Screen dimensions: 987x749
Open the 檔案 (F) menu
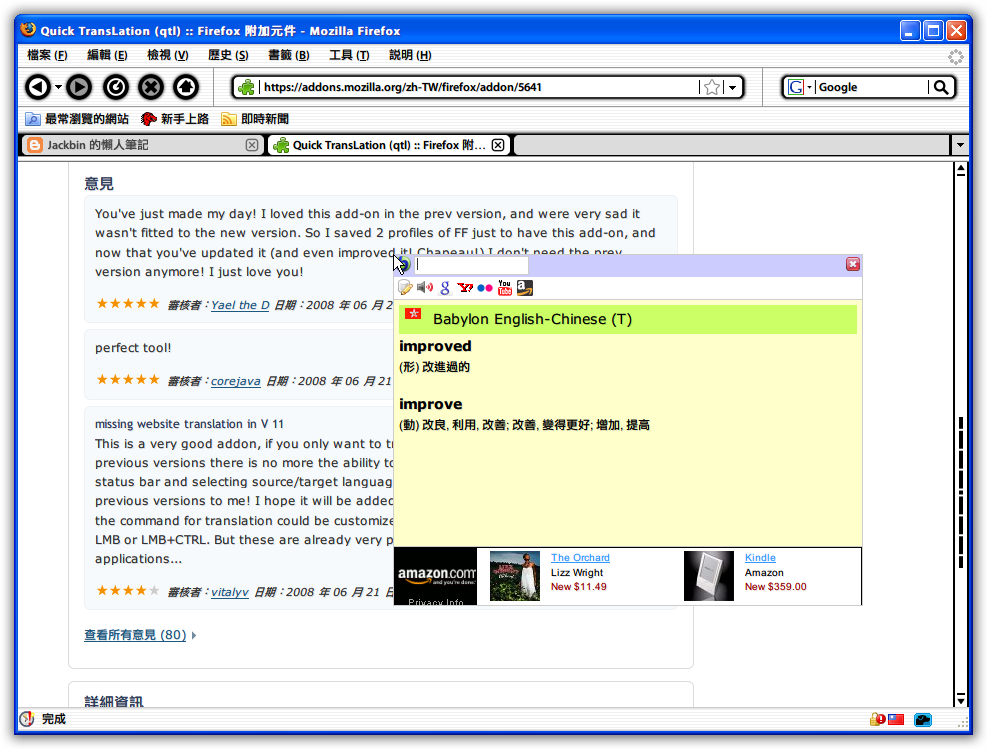[x=47, y=55]
